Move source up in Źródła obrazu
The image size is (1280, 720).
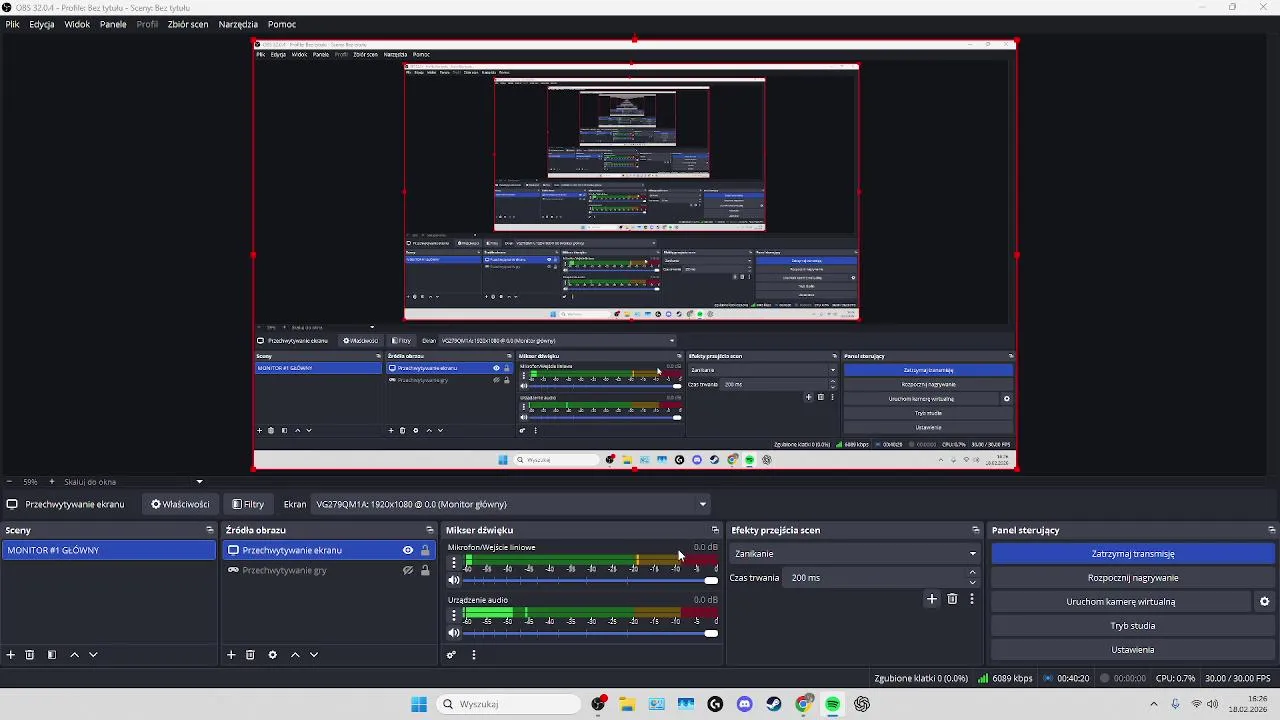[x=295, y=655]
